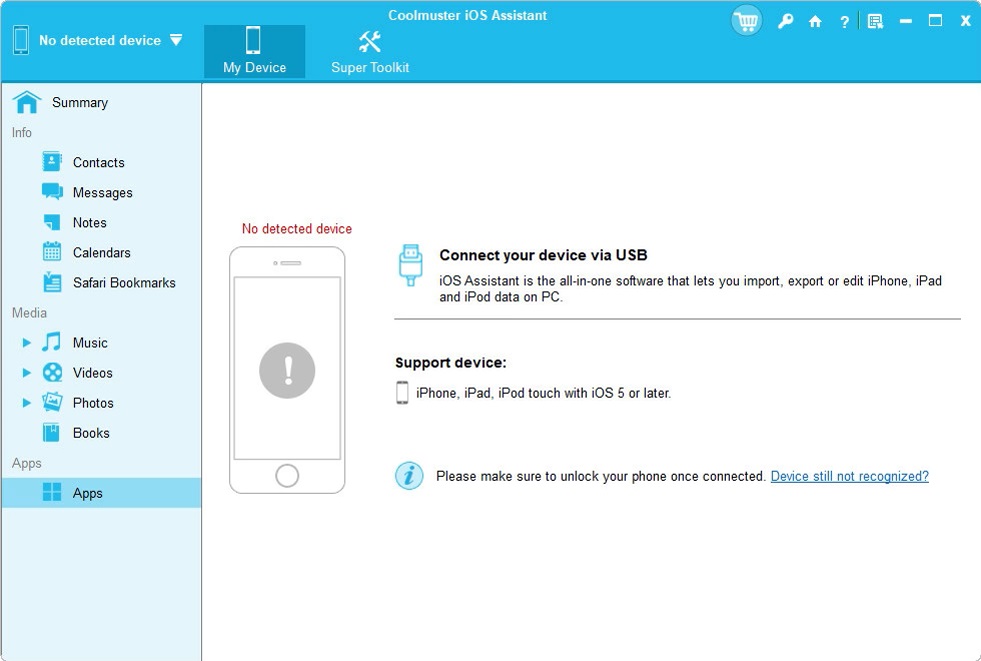981x661 pixels.
Task: Go to the home icon in title bar
Action: [x=815, y=22]
